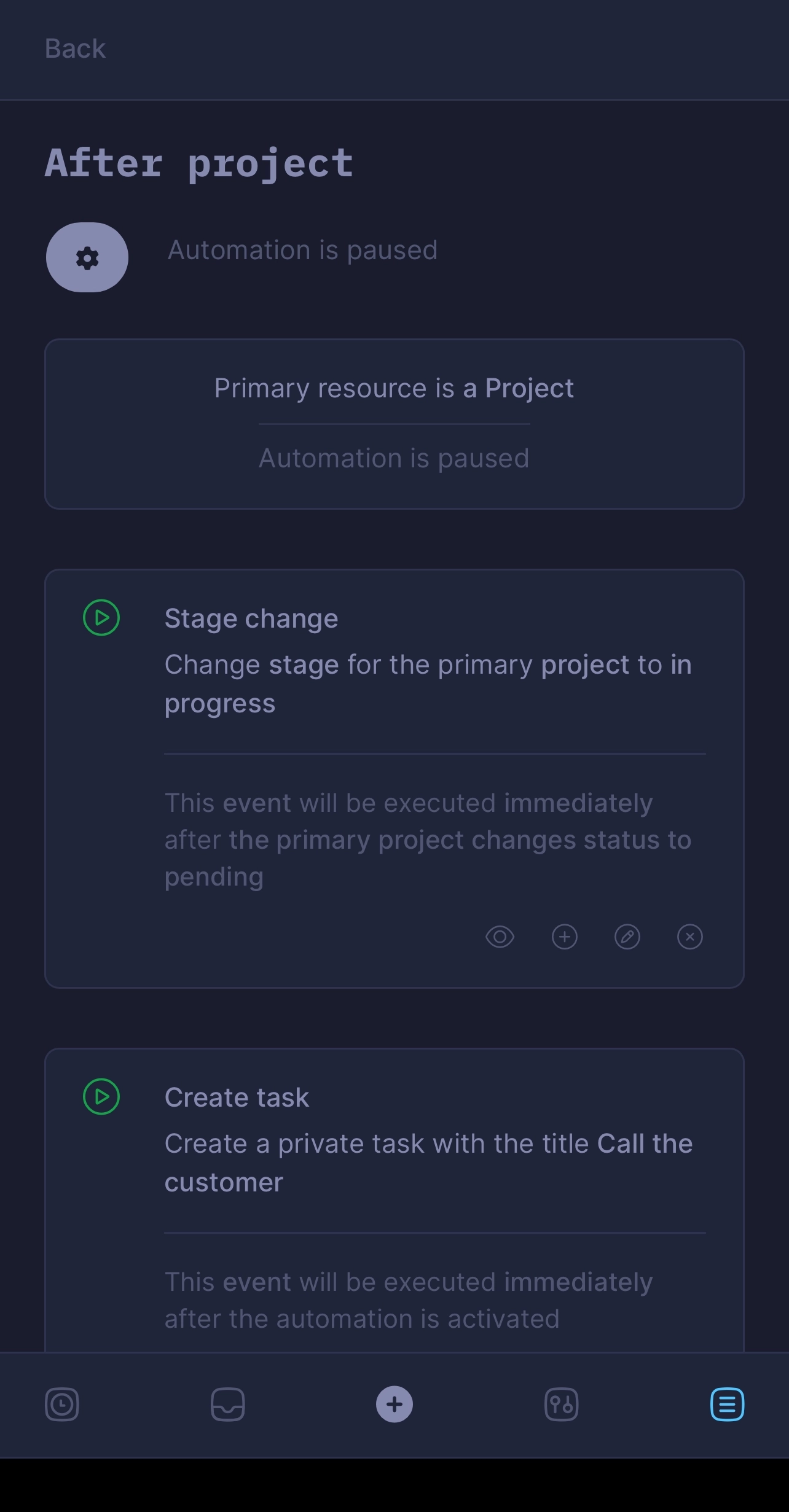789x1512 pixels.
Task: Enable the Stage change step with its play toggle
Action: pos(101,618)
